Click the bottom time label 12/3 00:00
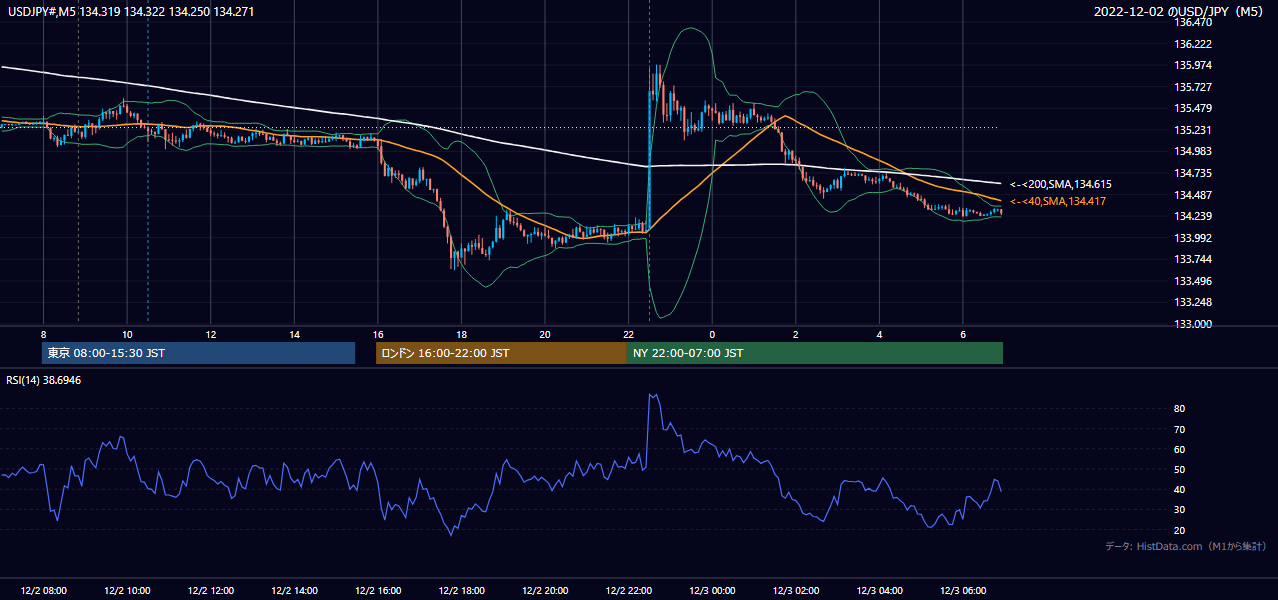The height and width of the screenshot is (600, 1278). [713, 591]
